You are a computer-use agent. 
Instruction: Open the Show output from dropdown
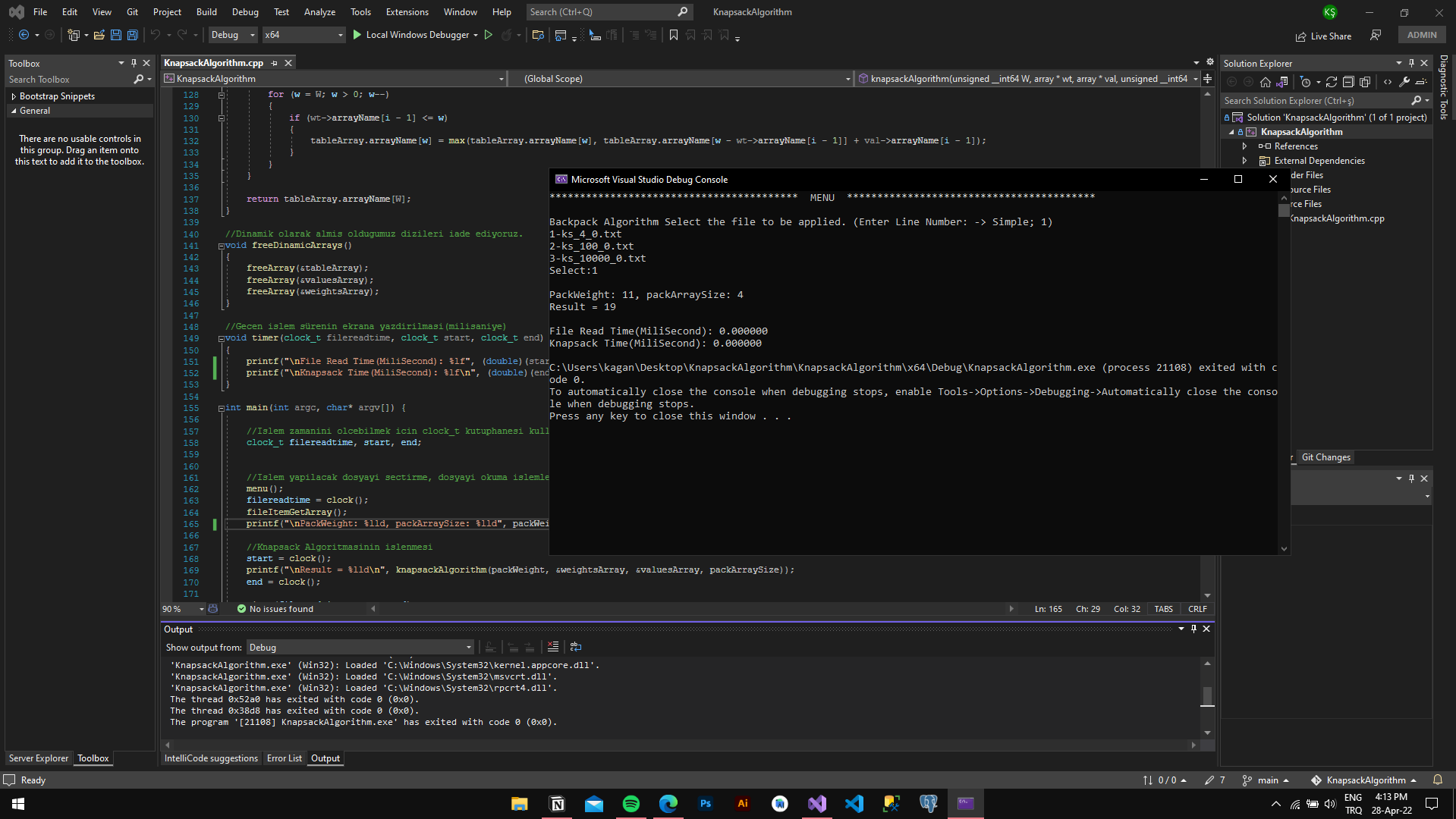[360, 647]
